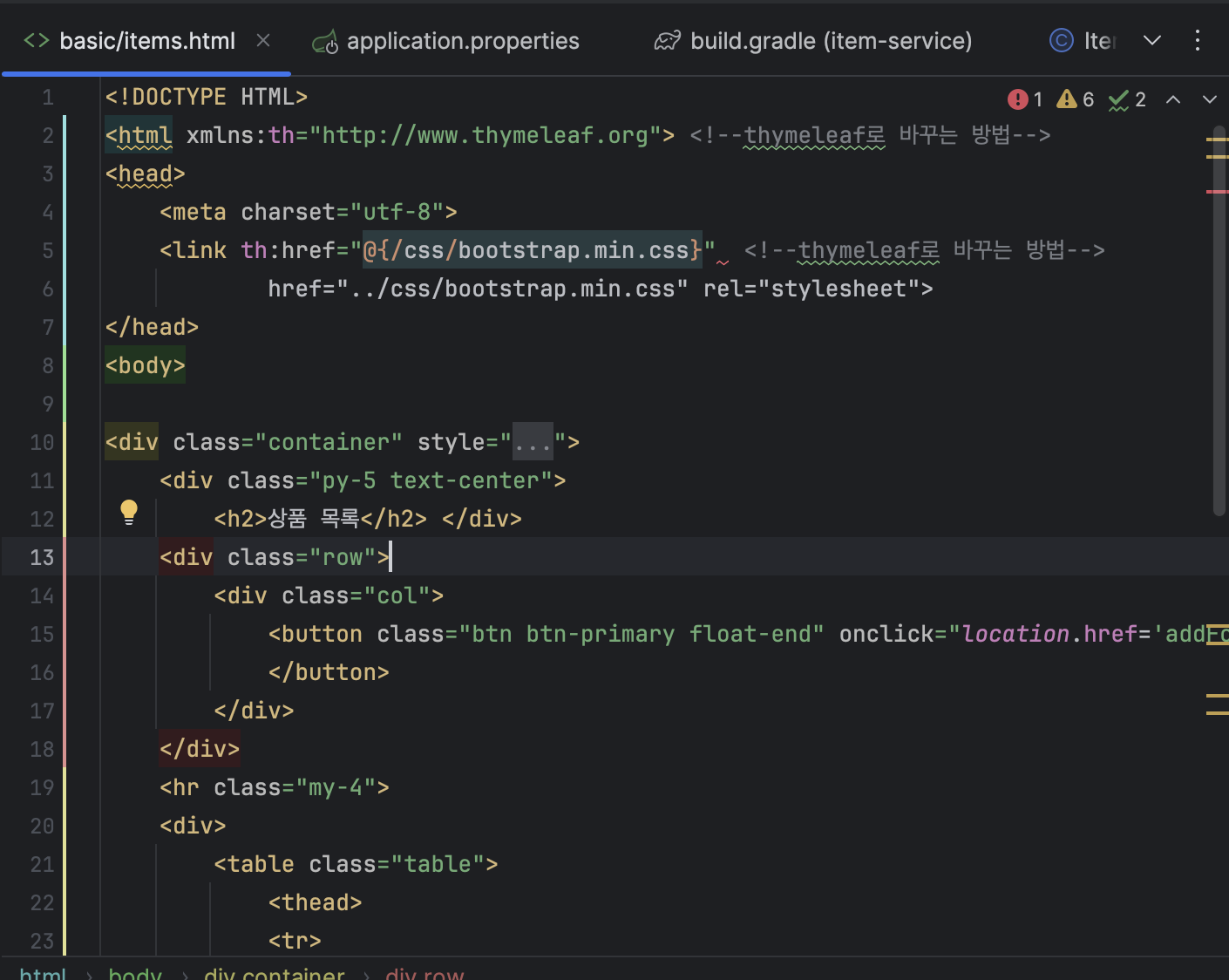This screenshot has width=1229, height=980.
Task: Jump to next highlighted problem arrow
Action: 1209,99
